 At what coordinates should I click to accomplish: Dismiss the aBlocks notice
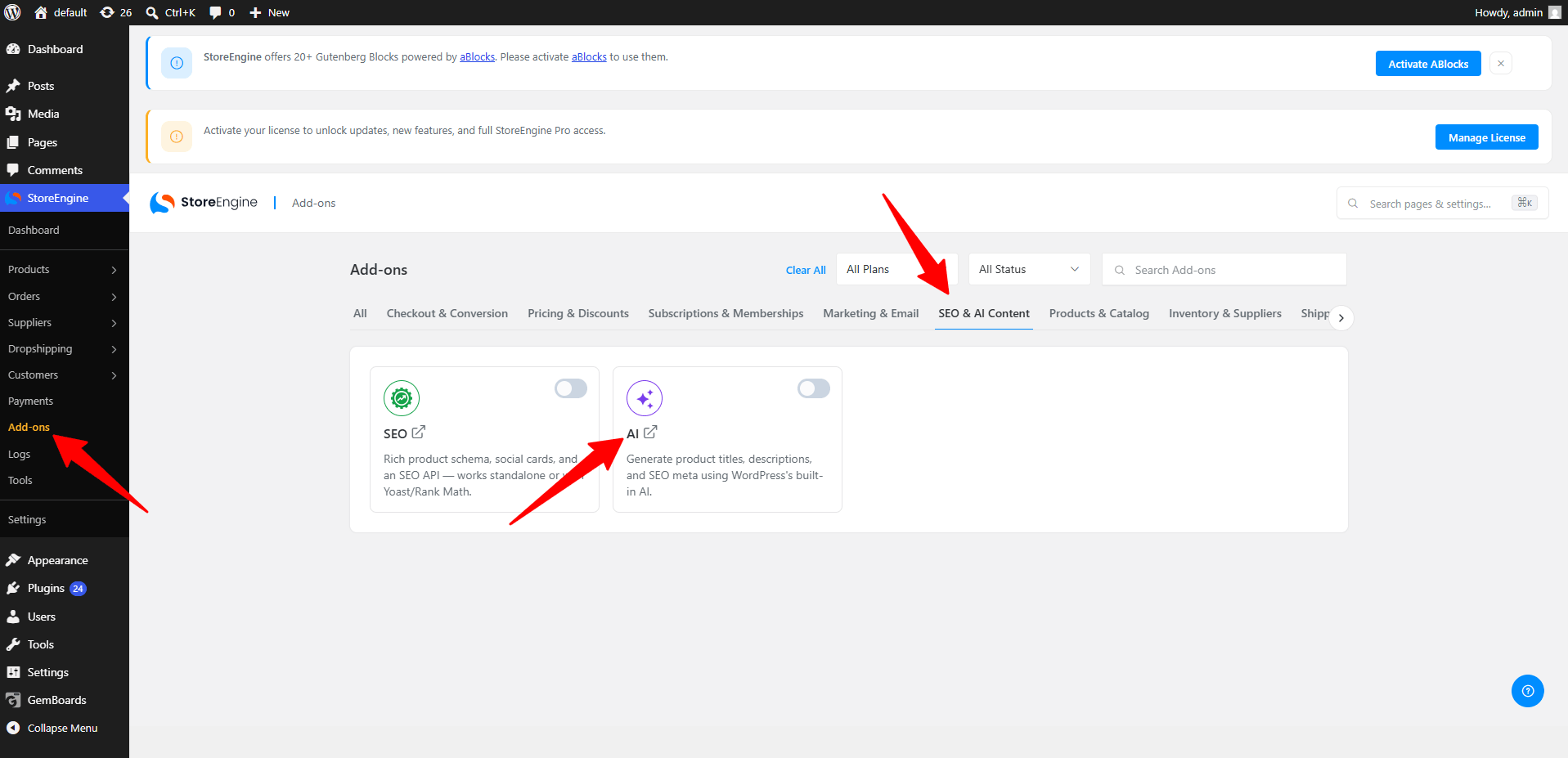(1501, 63)
